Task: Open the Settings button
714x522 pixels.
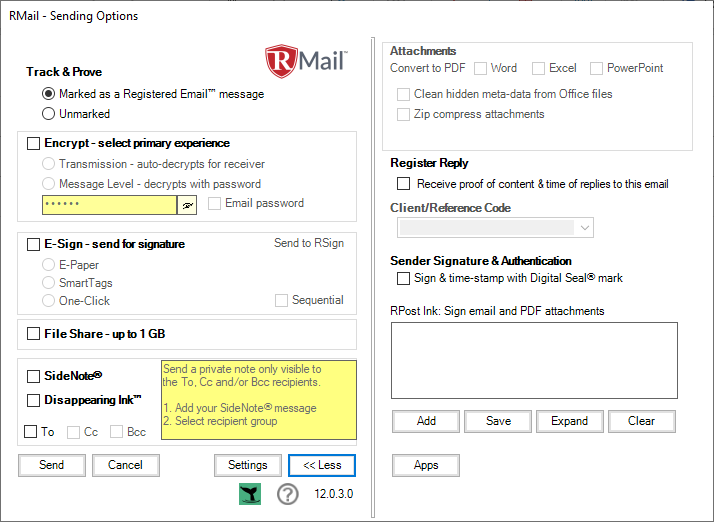Action: pos(247,465)
